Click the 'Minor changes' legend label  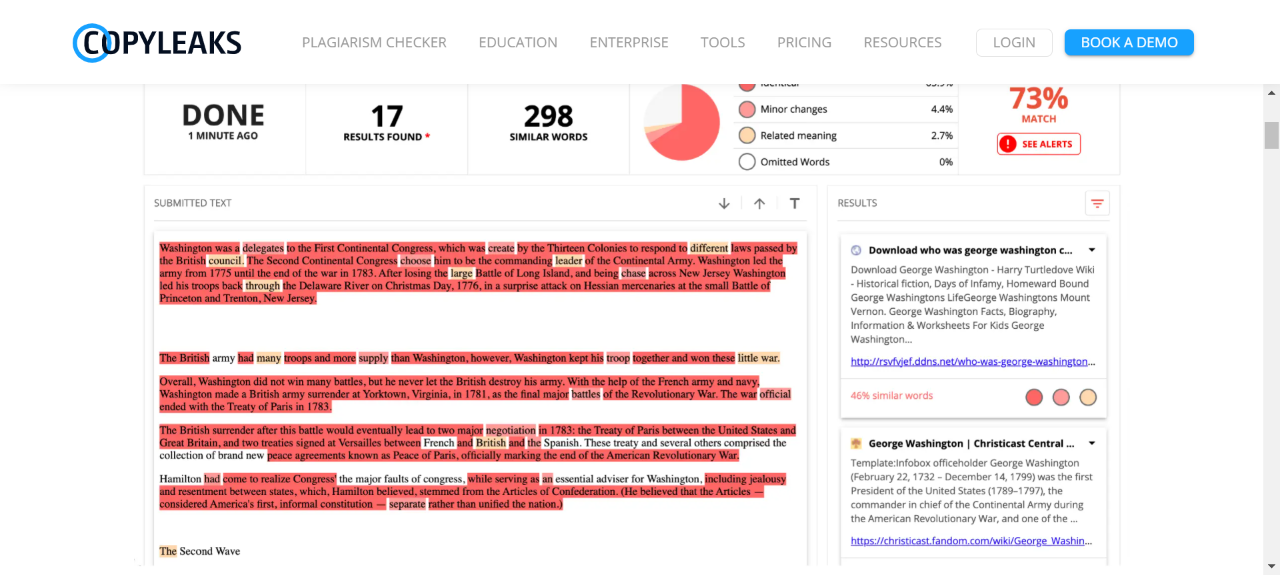794,109
